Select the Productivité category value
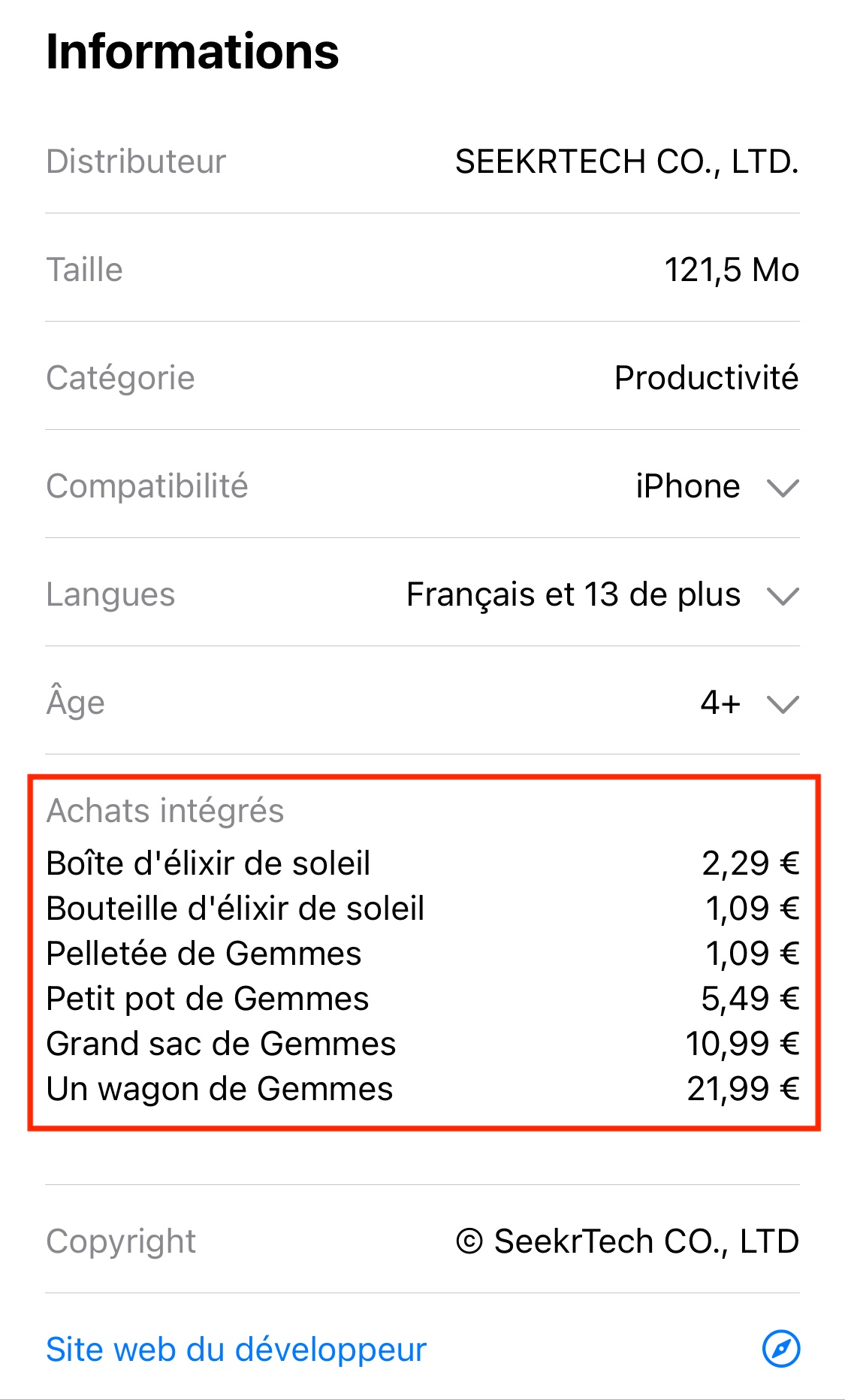Image resolution: width=845 pixels, height=1400 pixels. 706,378
